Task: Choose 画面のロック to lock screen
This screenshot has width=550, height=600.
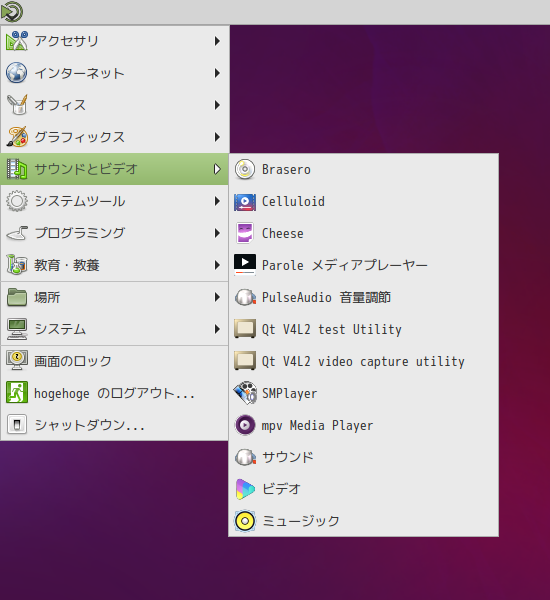Action: tap(115, 361)
